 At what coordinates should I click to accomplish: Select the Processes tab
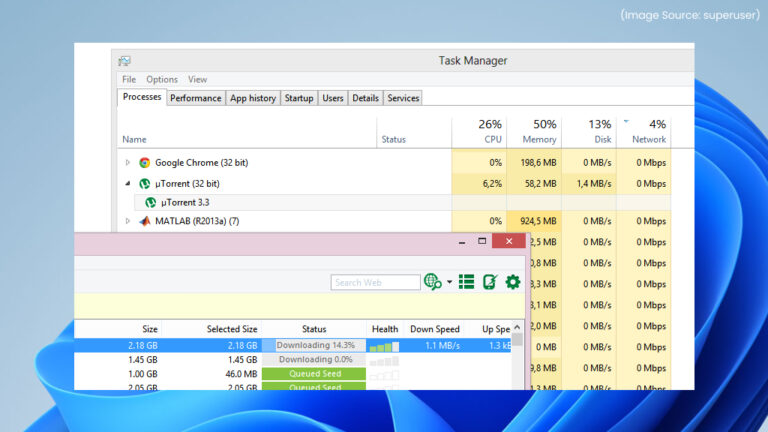point(142,97)
